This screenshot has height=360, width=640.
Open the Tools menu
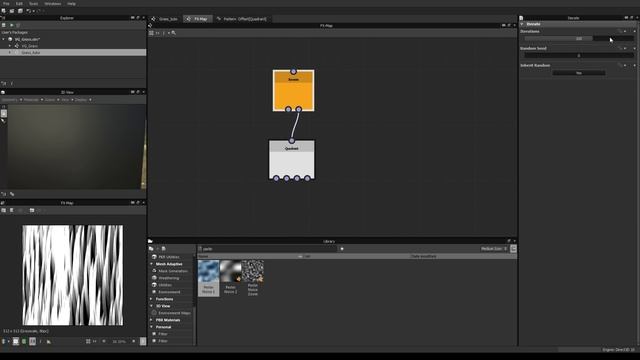coord(33,4)
